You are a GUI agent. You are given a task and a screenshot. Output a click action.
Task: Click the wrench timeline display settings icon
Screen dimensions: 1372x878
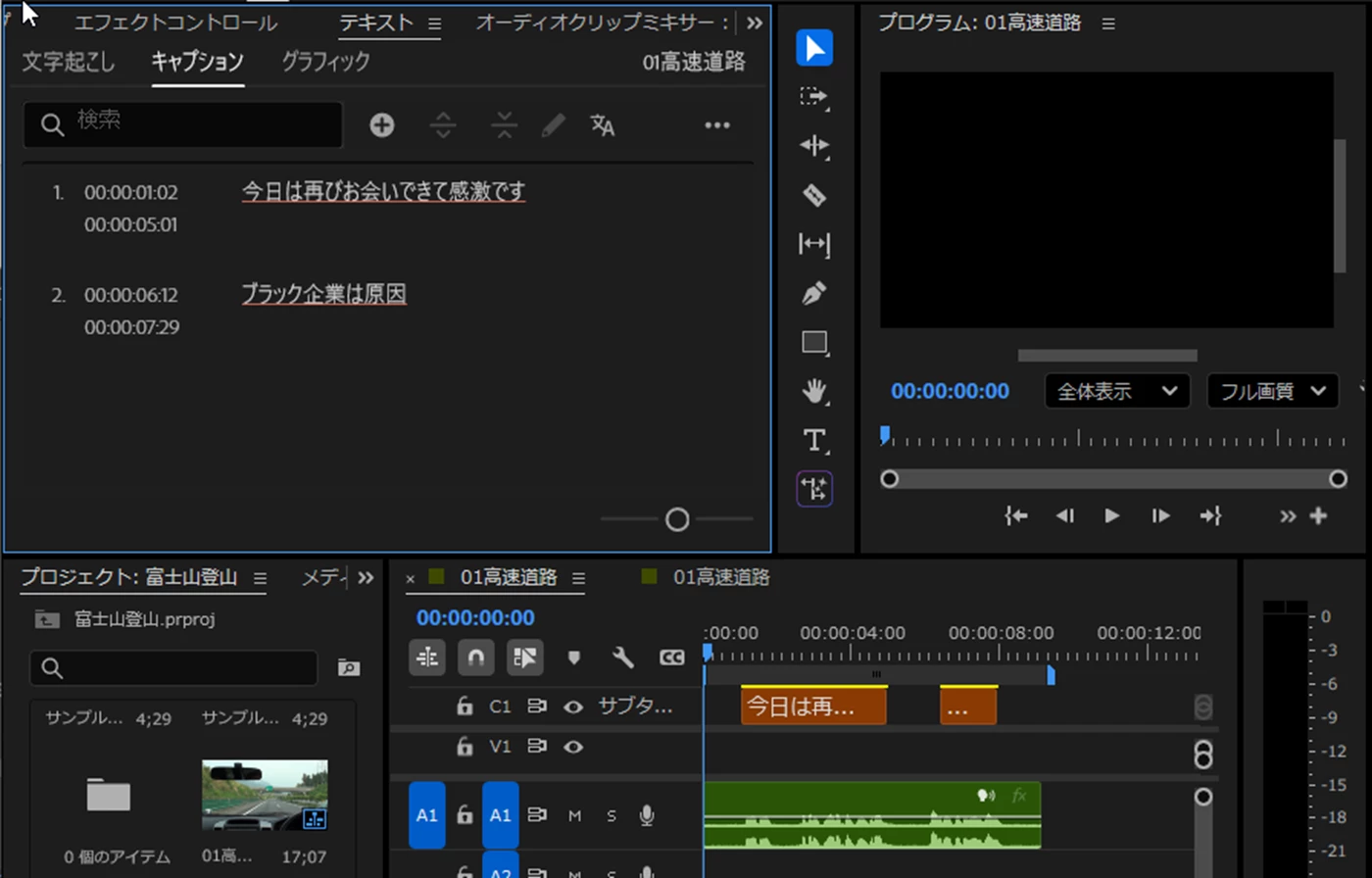click(623, 658)
